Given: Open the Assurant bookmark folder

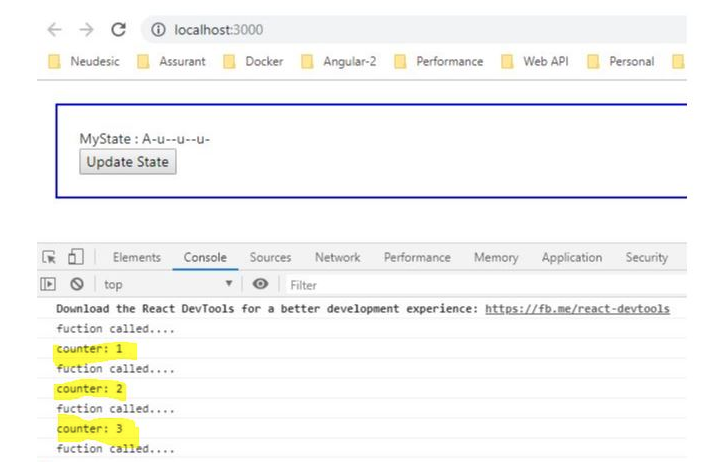Looking at the screenshot, I should [171, 62].
